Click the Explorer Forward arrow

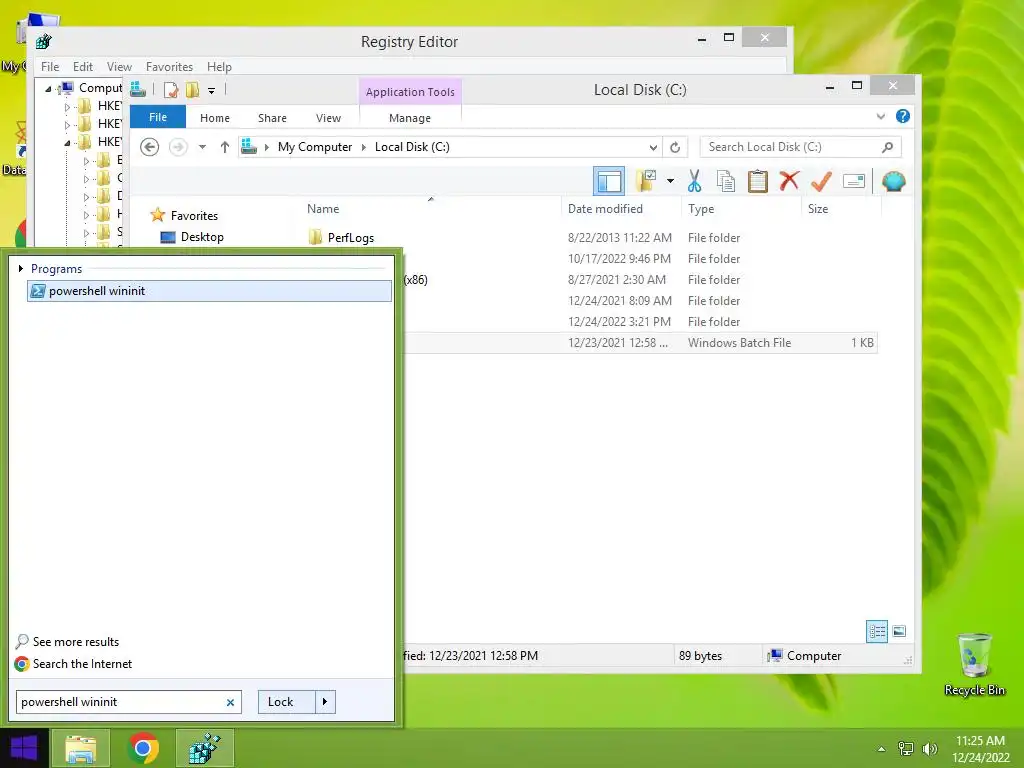pyautogui.click(x=178, y=147)
